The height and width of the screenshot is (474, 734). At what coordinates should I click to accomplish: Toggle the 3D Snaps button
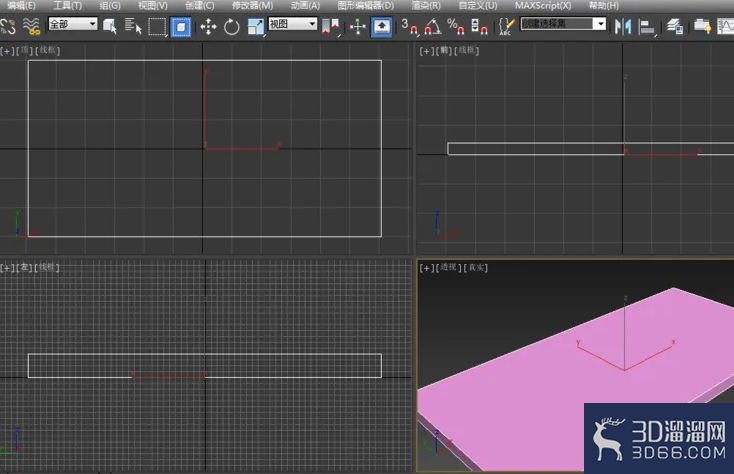(410, 27)
